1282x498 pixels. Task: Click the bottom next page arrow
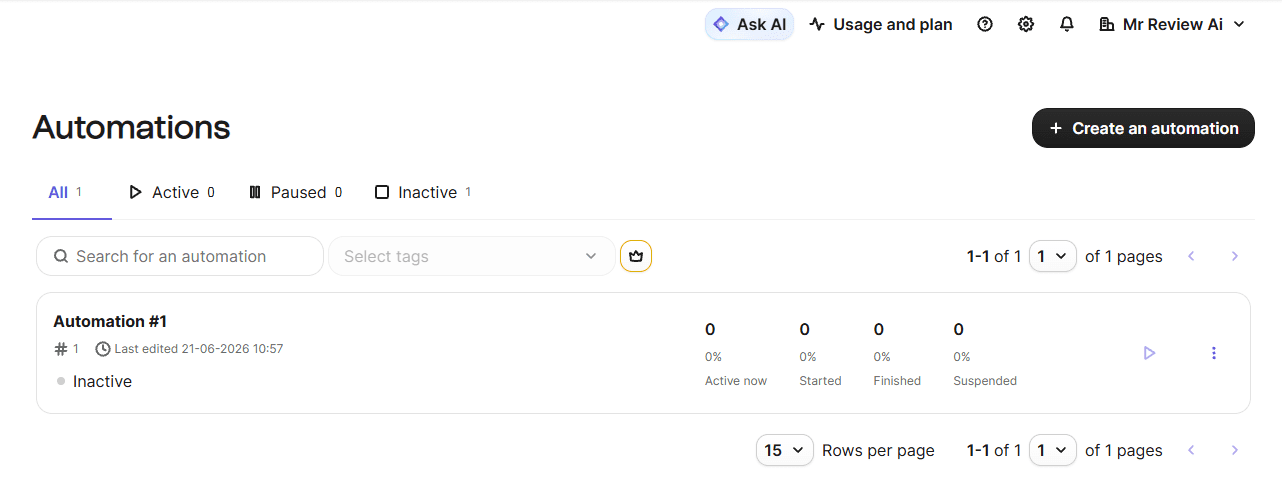pyautogui.click(x=1235, y=450)
